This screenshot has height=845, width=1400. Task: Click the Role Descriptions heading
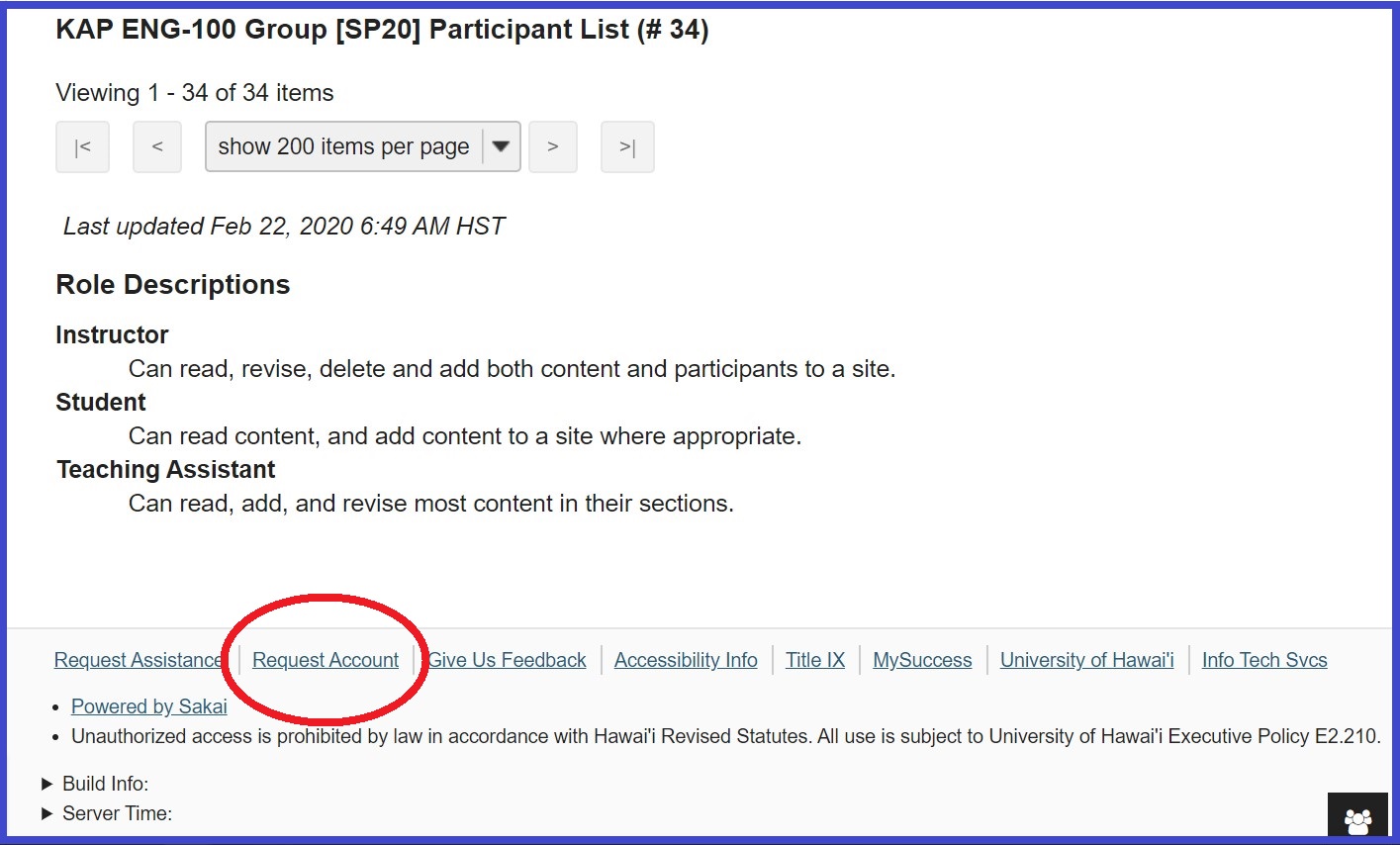(173, 285)
